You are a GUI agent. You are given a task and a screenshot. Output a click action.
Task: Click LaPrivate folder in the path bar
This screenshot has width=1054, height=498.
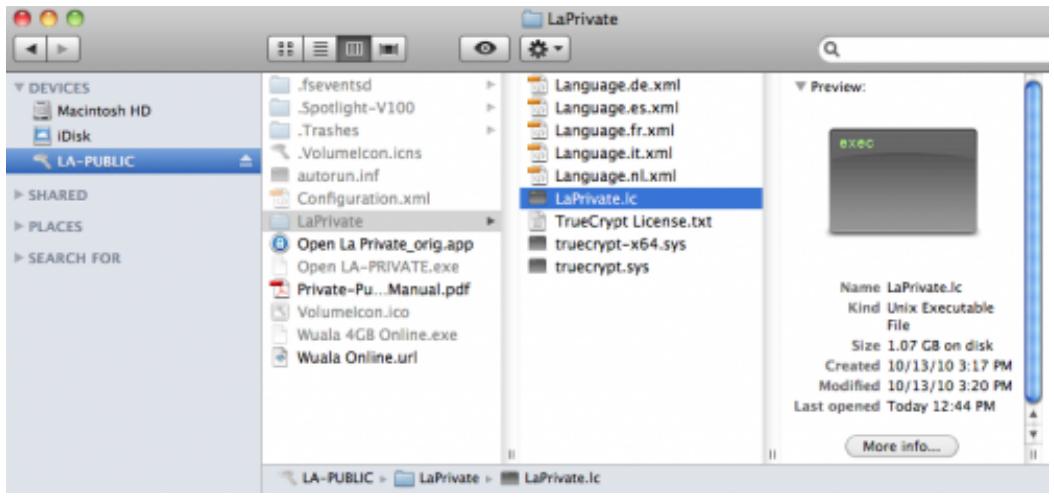tap(436, 479)
